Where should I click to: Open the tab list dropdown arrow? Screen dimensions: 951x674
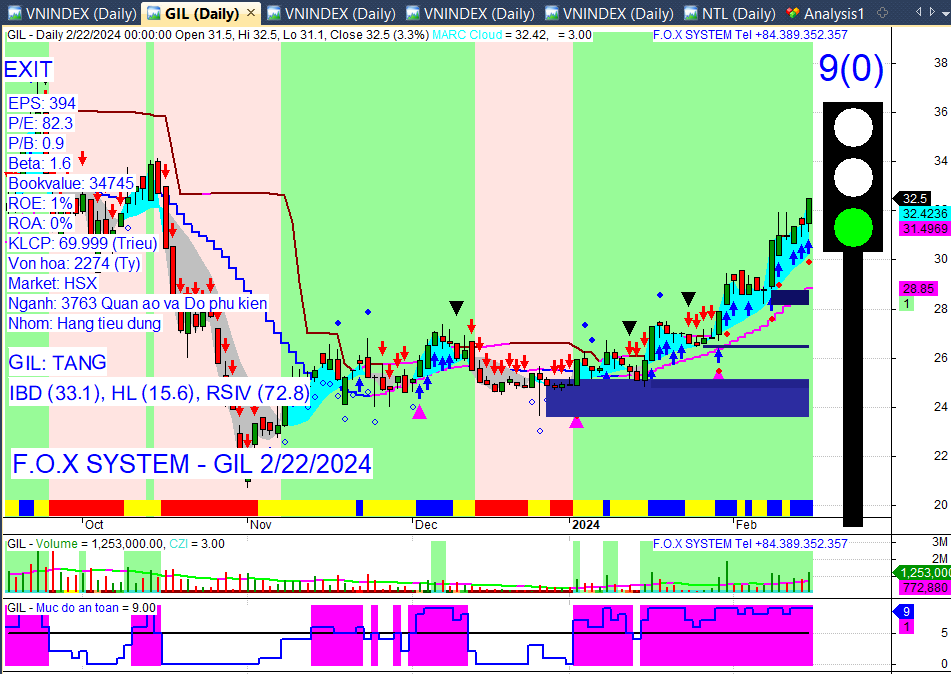click(946, 12)
